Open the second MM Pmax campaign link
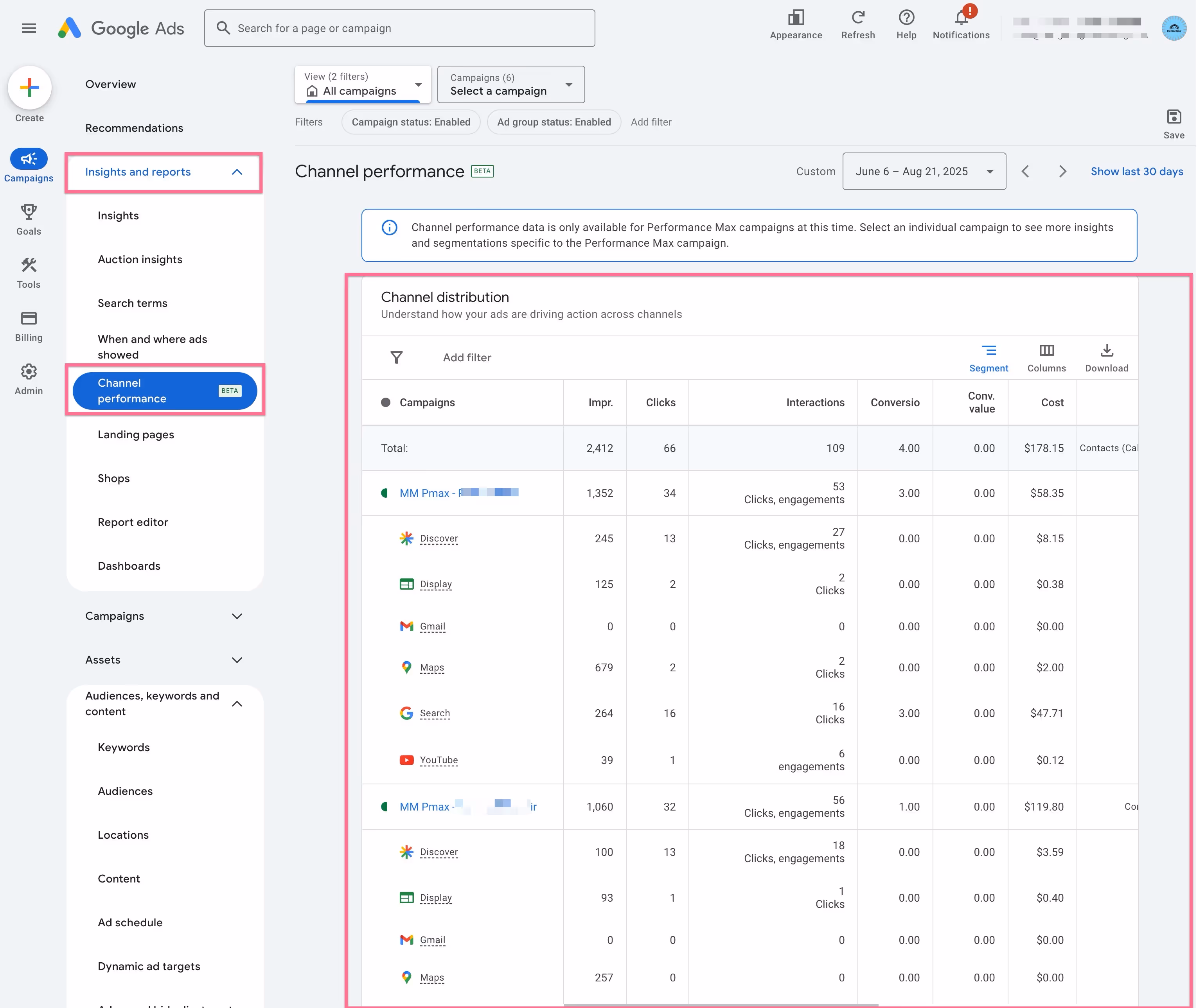The width and height of the screenshot is (1197, 1008). pos(468,807)
